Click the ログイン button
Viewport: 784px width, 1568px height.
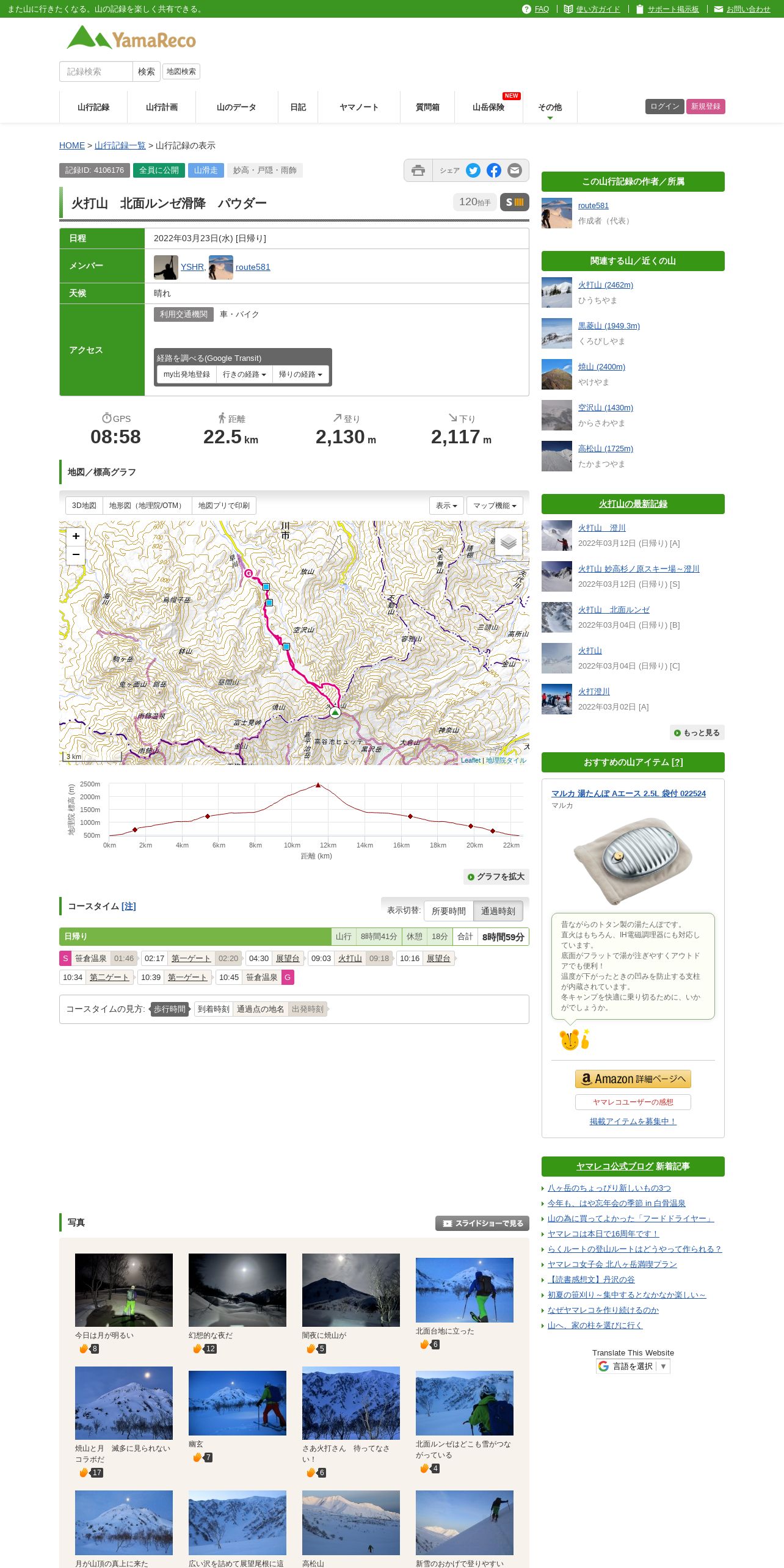tap(664, 106)
